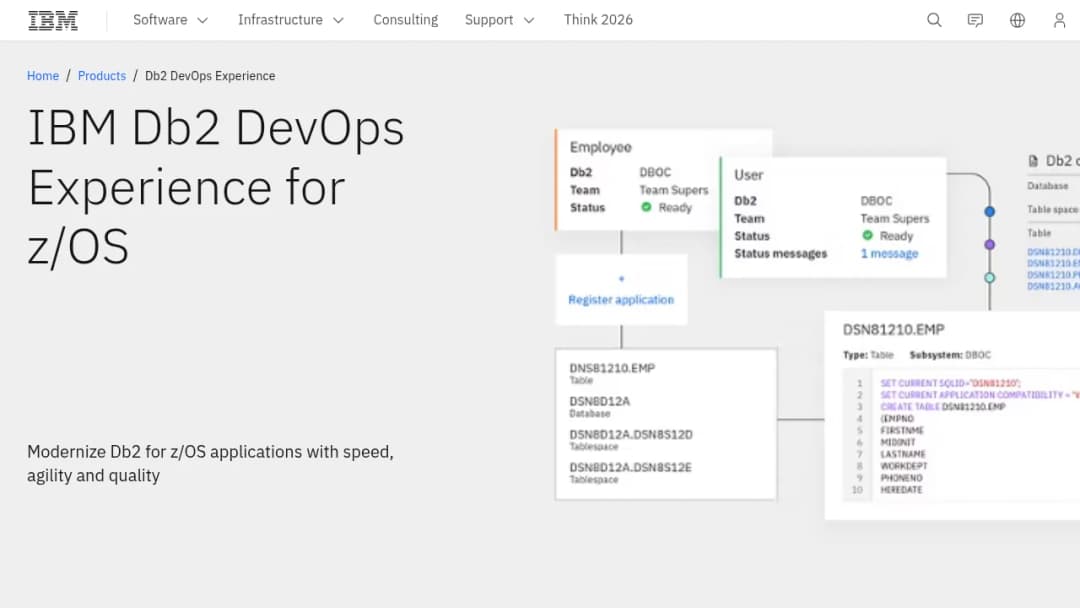Expand the Infrastructure menu
The width and height of the screenshot is (1080, 608).
(291, 20)
